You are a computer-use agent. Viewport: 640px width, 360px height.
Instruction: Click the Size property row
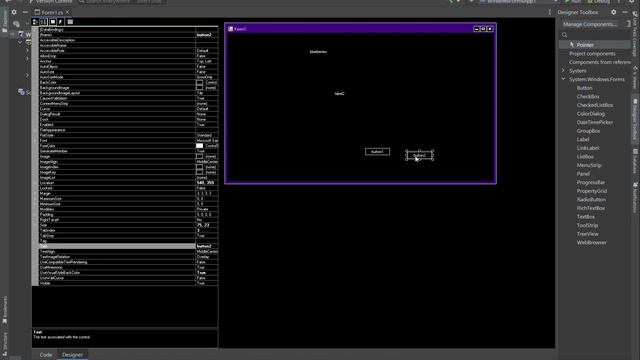pyautogui.click(x=128, y=225)
